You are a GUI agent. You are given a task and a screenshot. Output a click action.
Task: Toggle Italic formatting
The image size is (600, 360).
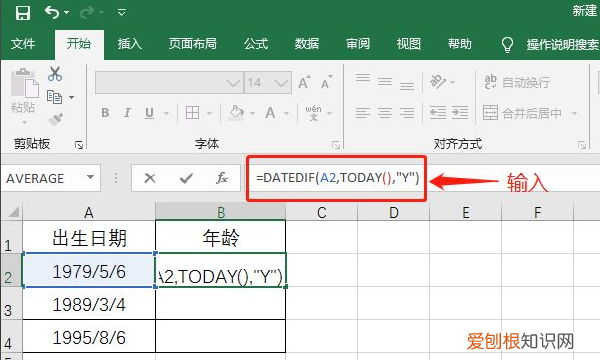tap(127, 113)
